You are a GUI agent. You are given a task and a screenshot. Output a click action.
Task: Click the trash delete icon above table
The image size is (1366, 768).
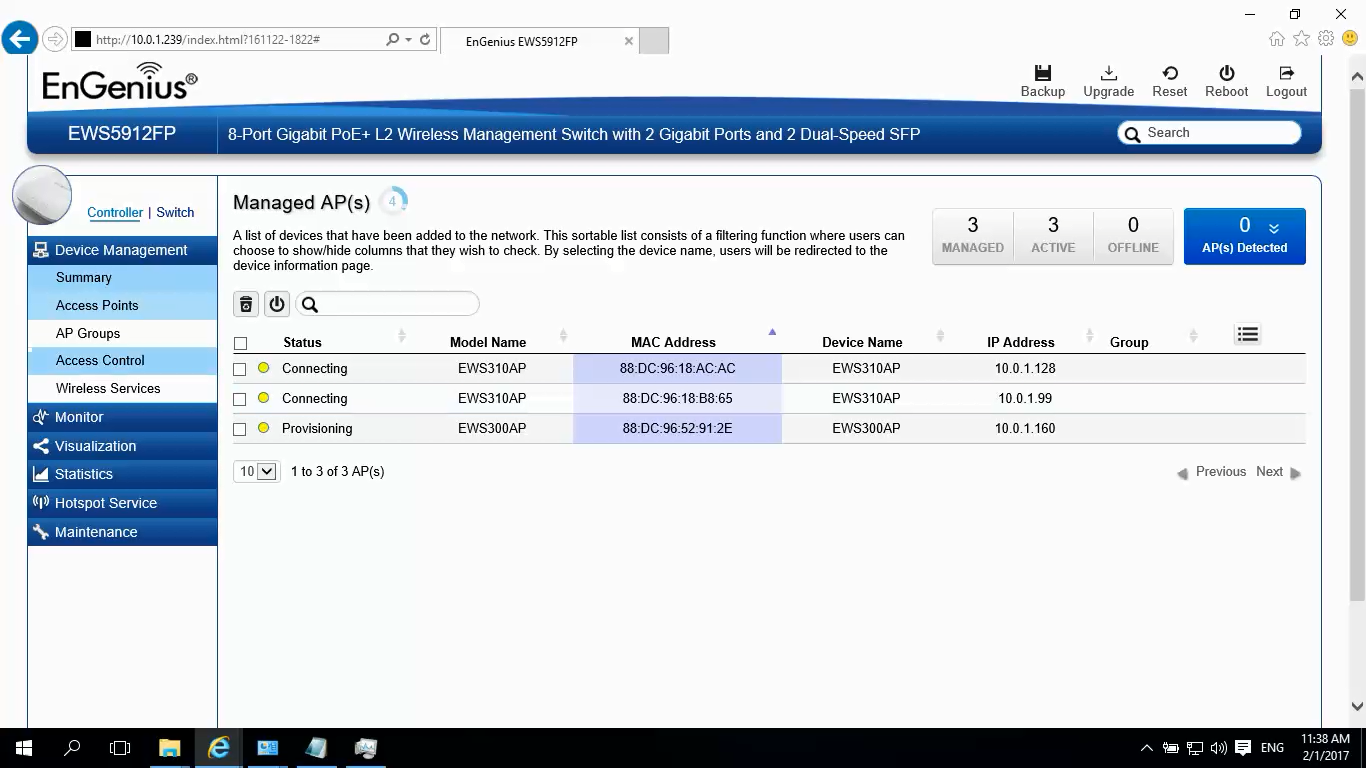(x=246, y=304)
